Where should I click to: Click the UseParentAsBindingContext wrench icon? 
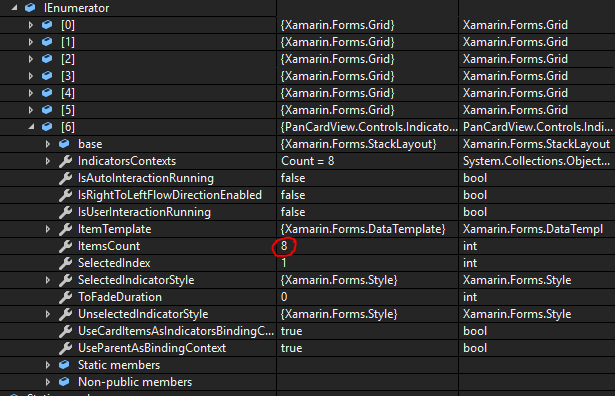(x=66, y=348)
